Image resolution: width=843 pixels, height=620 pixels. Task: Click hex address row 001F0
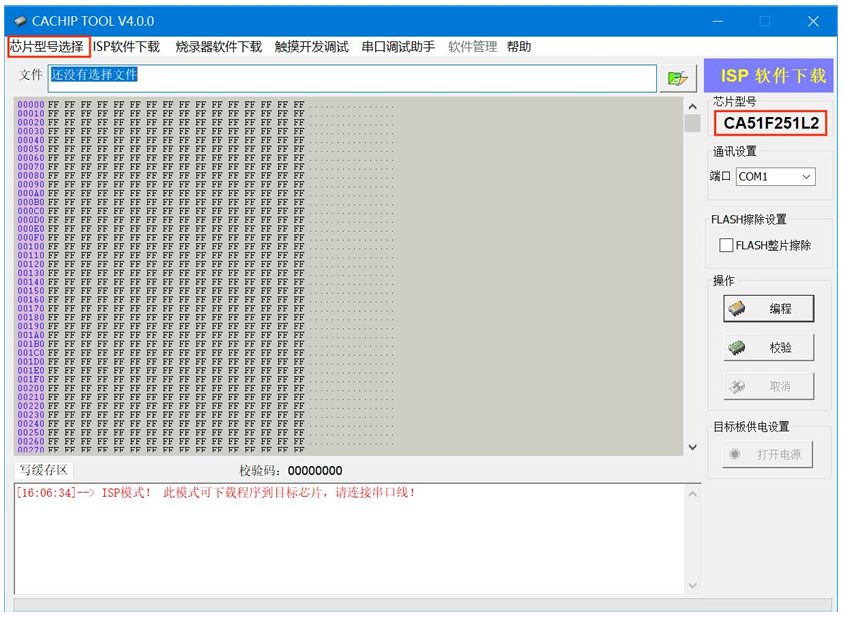(31, 379)
